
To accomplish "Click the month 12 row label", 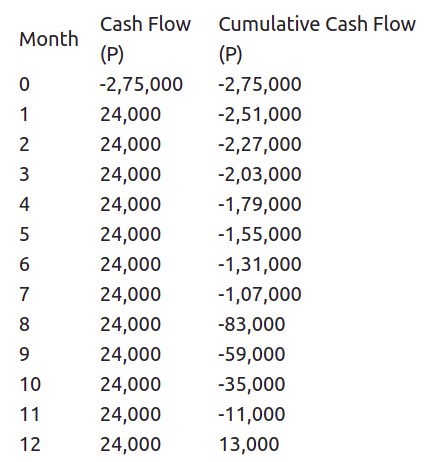I will (x=30, y=444).
